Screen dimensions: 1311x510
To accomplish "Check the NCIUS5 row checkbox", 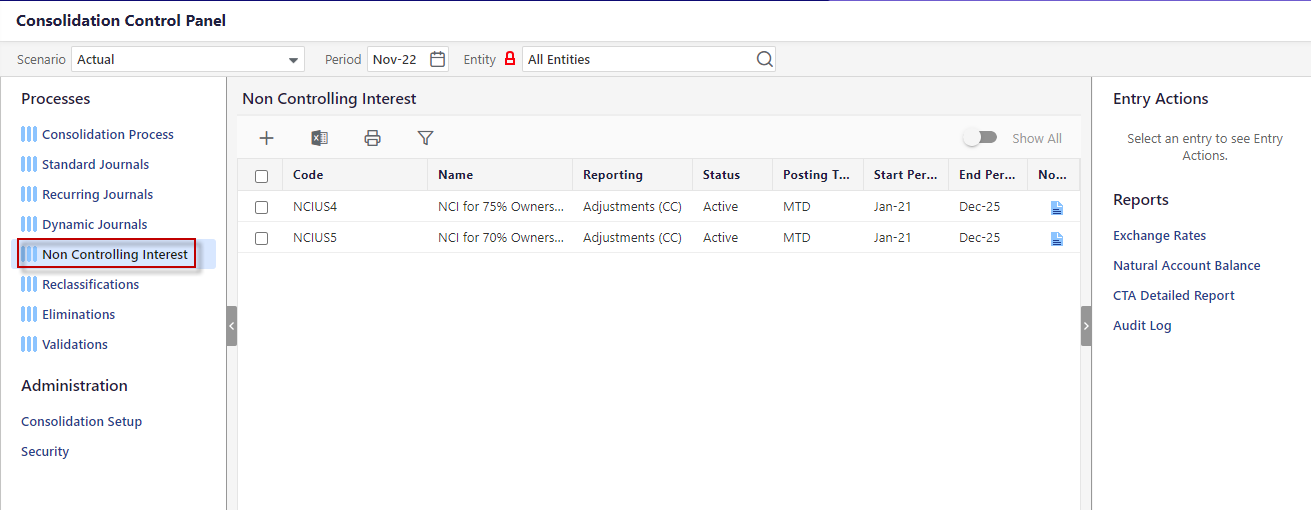I will tap(262, 239).
